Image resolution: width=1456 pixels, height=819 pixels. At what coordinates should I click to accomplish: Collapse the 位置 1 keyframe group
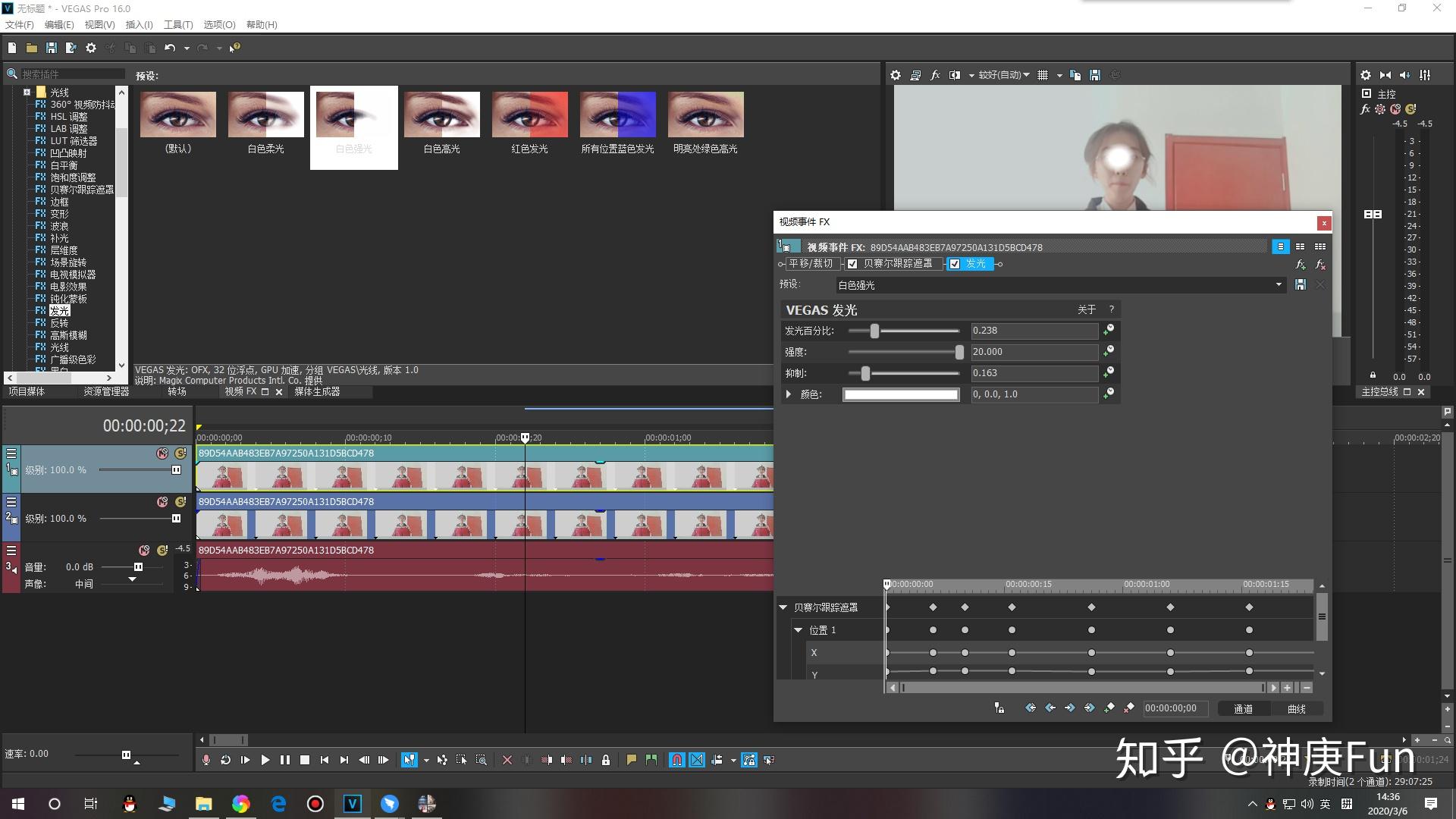click(x=799, y=630)
